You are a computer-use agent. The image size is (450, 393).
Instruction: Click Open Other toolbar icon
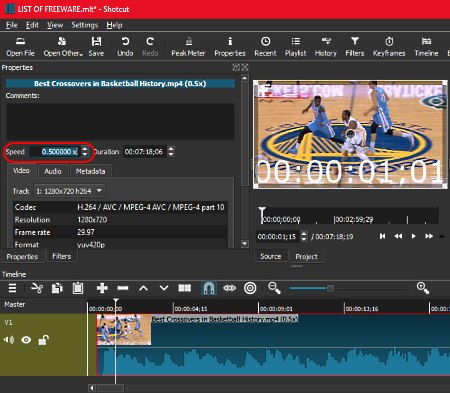click(x=63, y=46)
